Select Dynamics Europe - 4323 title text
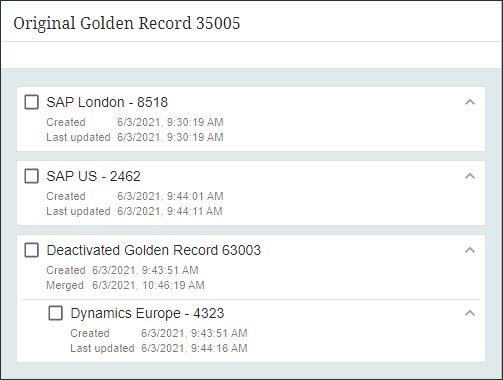This screenshot has width=503, height=380. [x=147, y=313]
